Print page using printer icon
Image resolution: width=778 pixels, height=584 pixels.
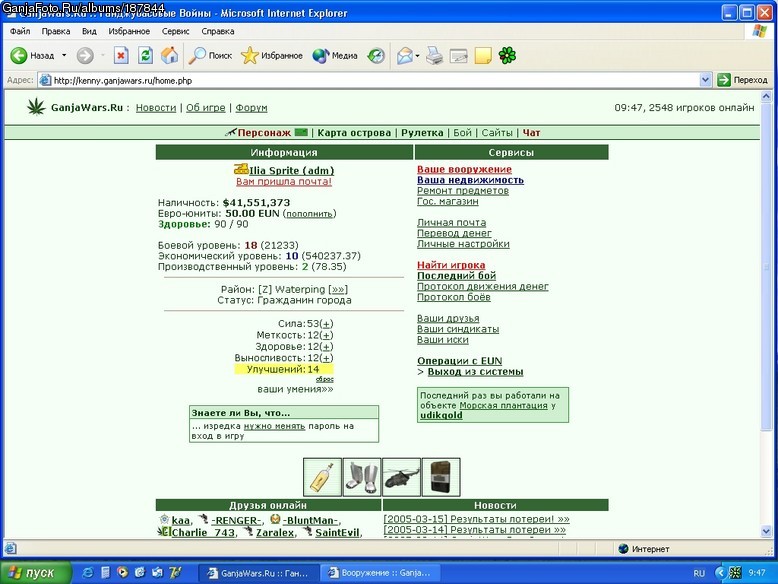(x=434, y=56)
